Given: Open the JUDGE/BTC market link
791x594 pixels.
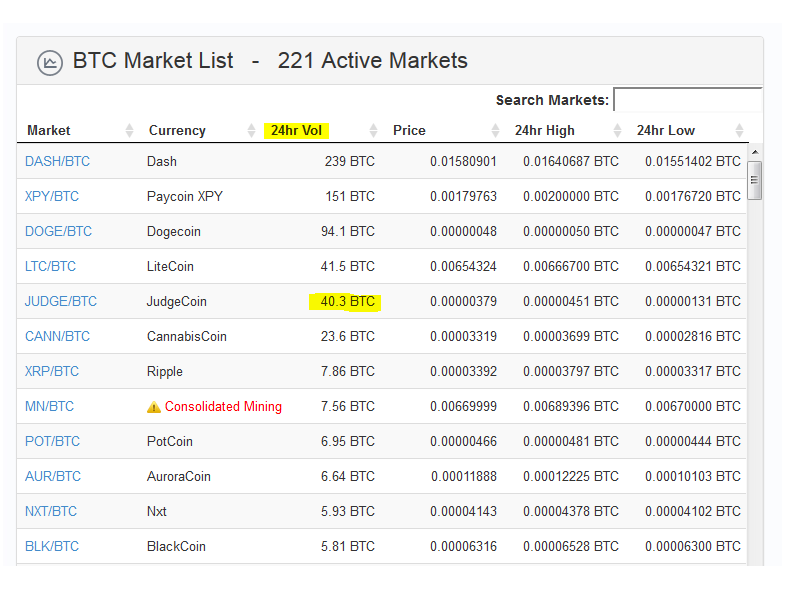Looking at the screenshot, I should point(61,301).
